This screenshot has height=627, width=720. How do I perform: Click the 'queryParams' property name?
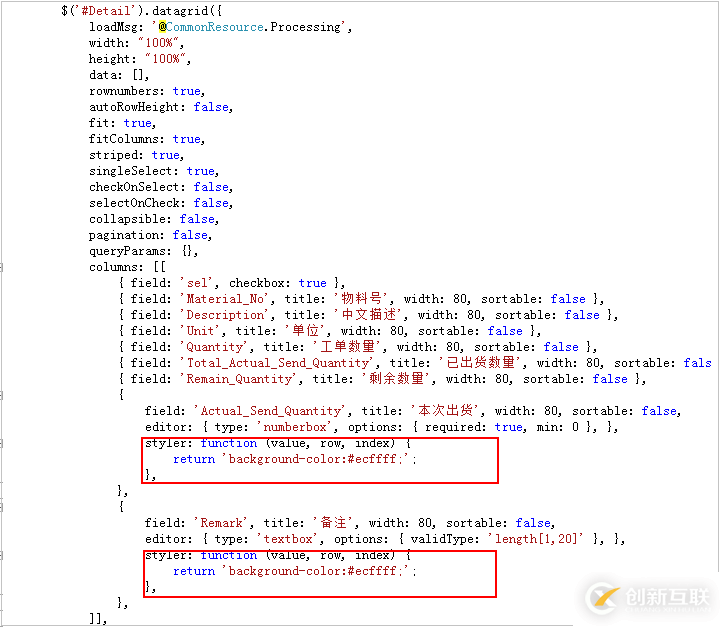[x=127, y=251]
